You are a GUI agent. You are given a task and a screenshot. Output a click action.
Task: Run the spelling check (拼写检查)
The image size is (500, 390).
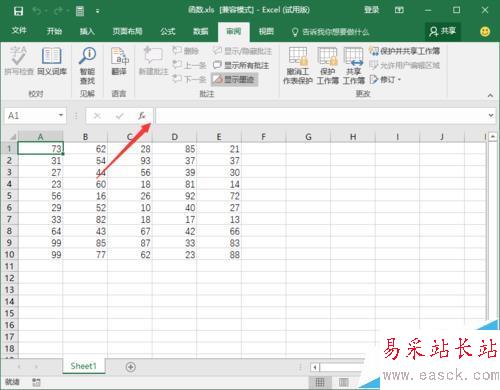pos(19,61)
